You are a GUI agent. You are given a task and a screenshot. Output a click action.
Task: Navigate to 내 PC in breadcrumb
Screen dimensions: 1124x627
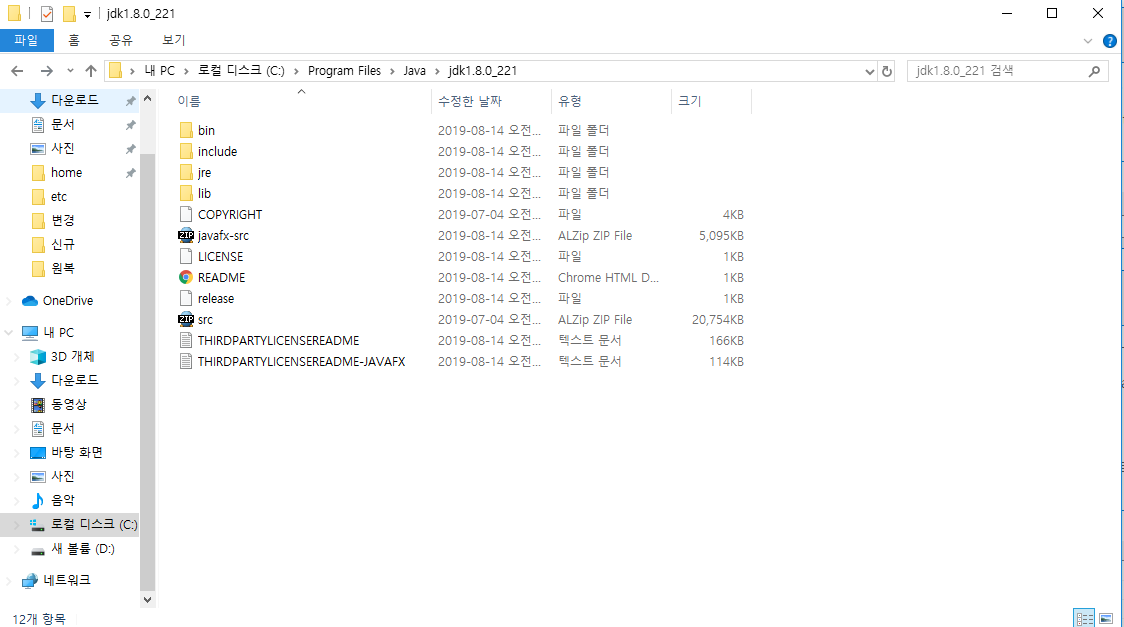[159, 71]
